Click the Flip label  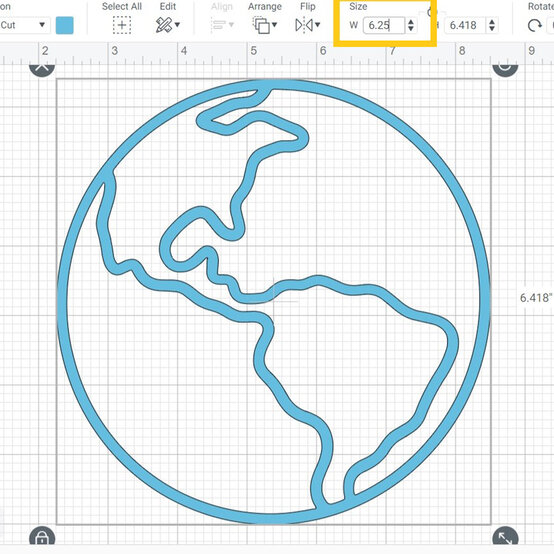coord(308,6)
